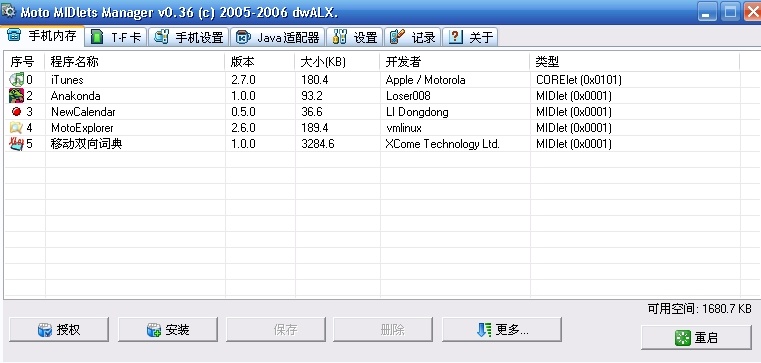Click developer XCome Technology Ltd.
761x363 pixels.
(443, 144)
